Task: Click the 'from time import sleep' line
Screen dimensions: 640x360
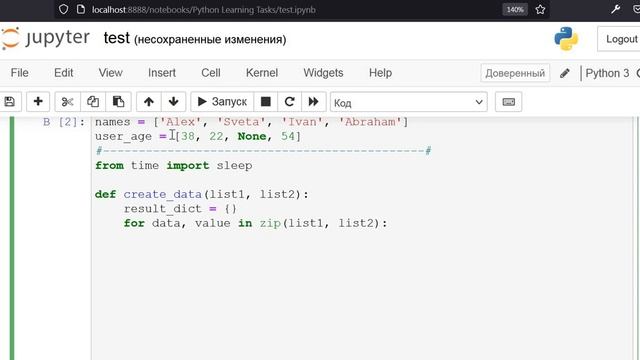Action: (173, 165)
